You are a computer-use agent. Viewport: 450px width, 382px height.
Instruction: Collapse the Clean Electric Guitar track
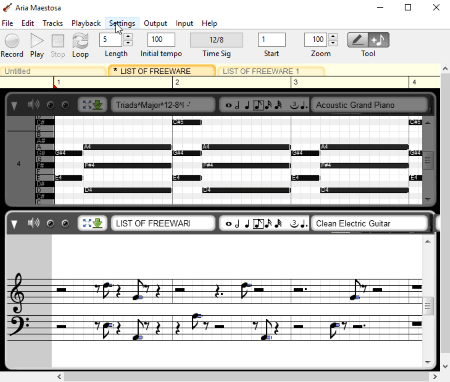point(14,224)
